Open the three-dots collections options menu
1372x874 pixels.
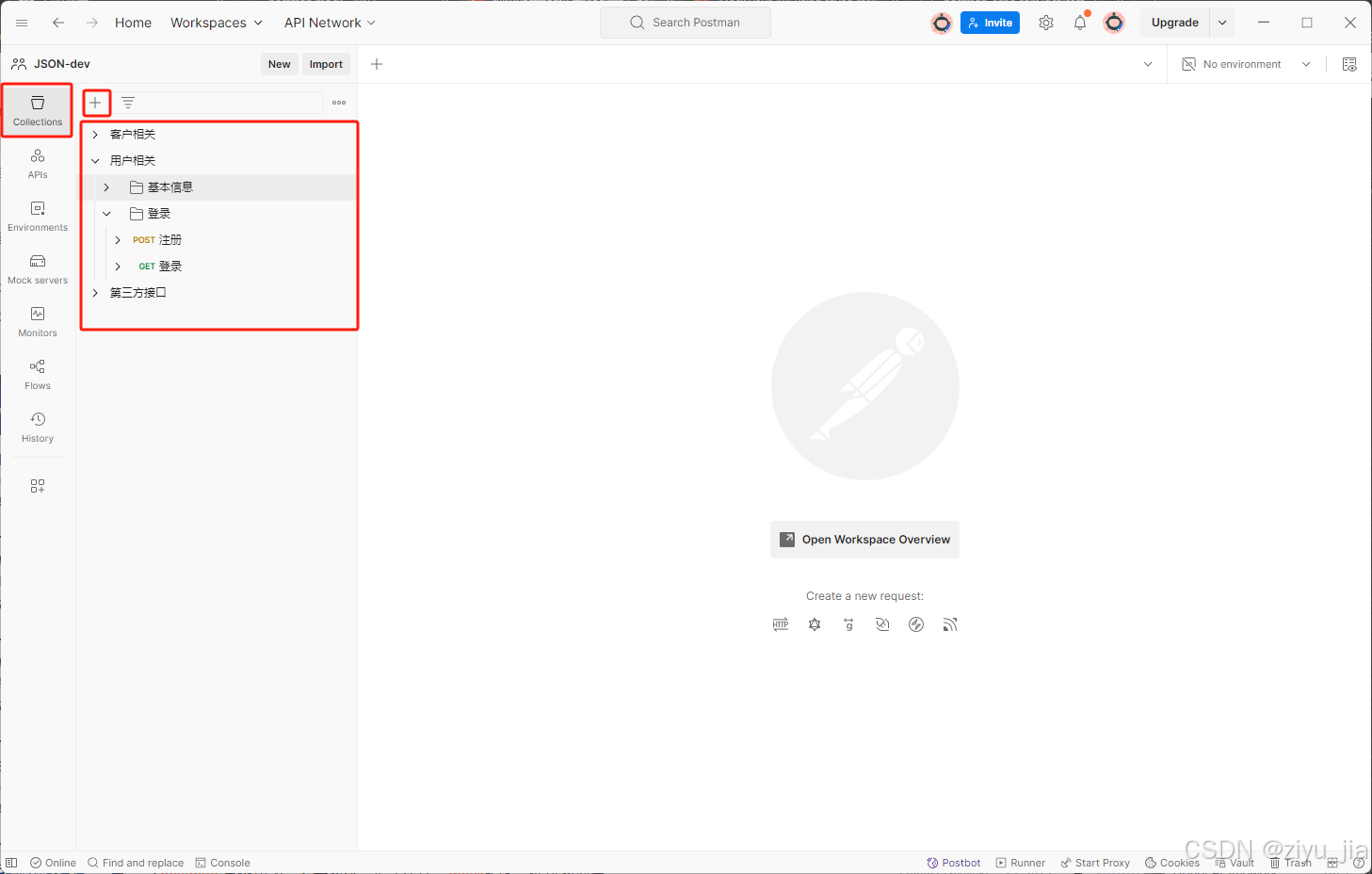(339, 103)
